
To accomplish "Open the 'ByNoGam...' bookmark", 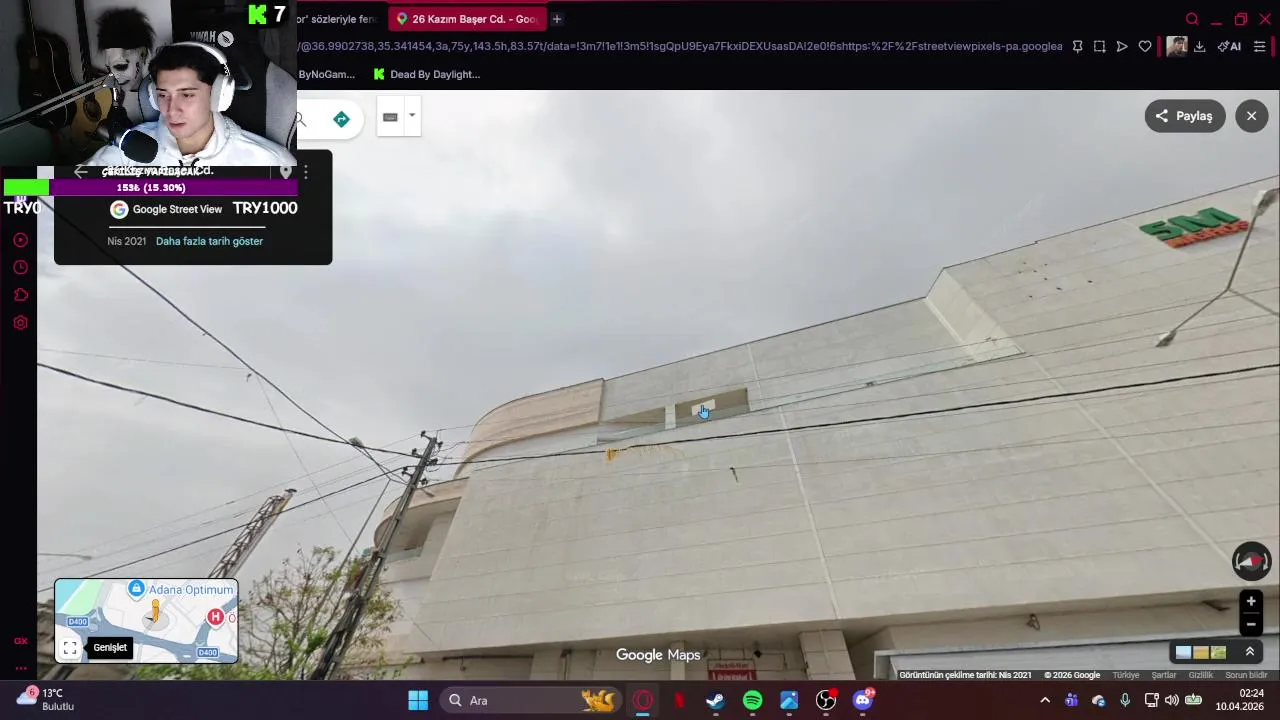I will click(x=326, y=74).
